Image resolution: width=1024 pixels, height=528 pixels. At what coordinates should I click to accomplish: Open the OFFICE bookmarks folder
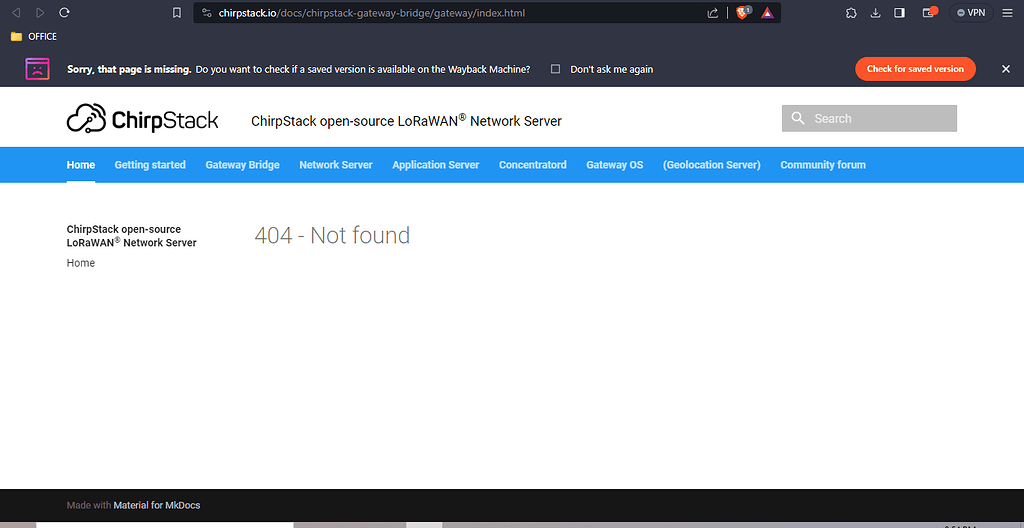(x=34, y=36)
